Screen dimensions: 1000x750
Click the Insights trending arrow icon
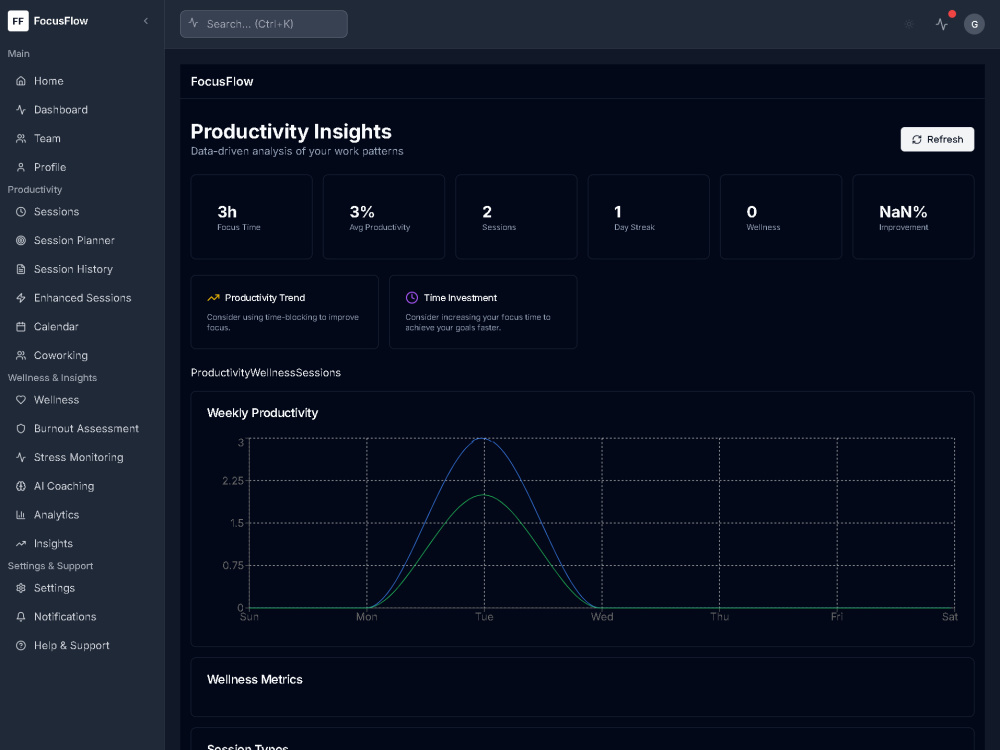(x=21, y=543)
